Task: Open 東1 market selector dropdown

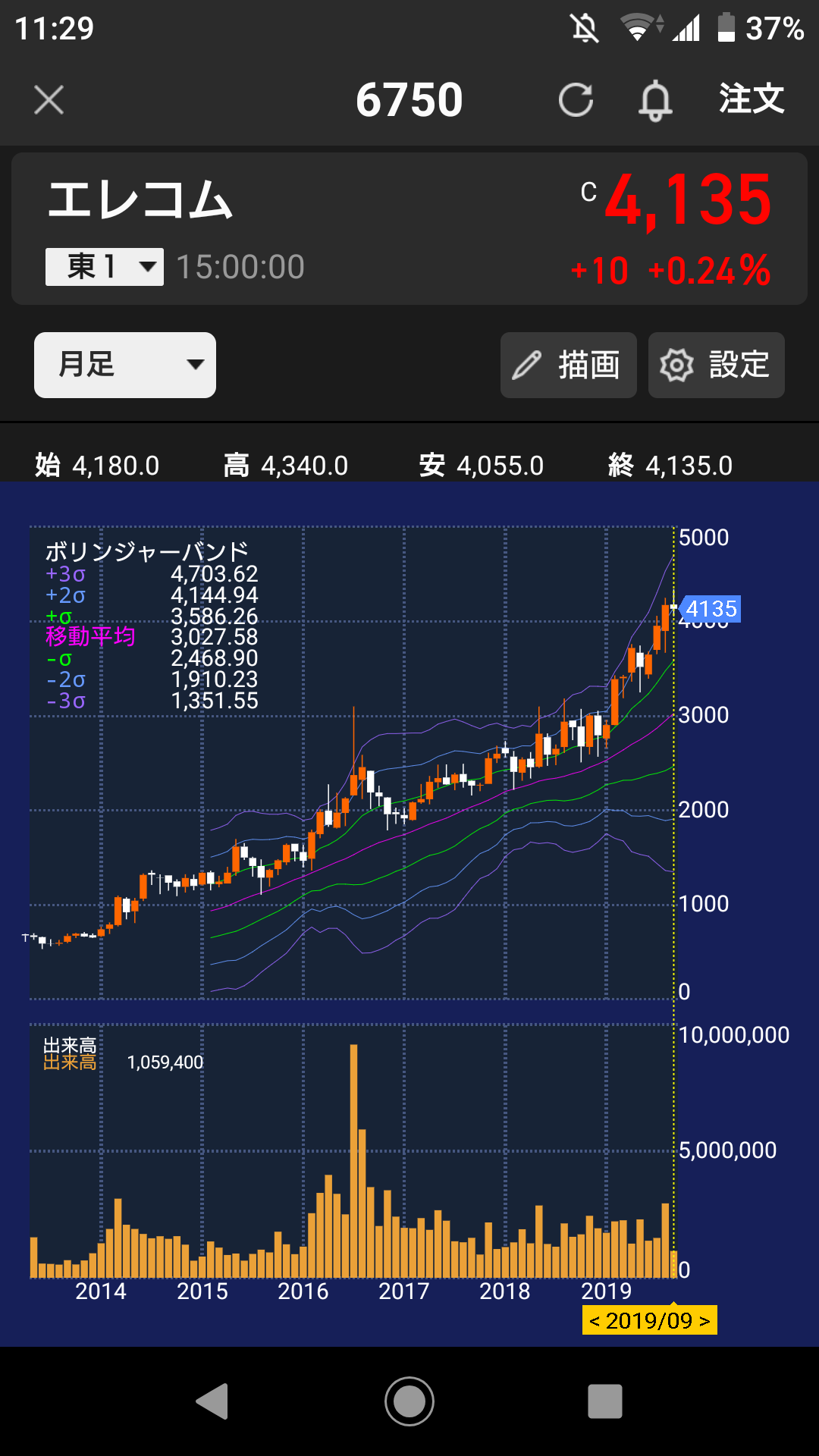Action: click(x=105, y=267)
